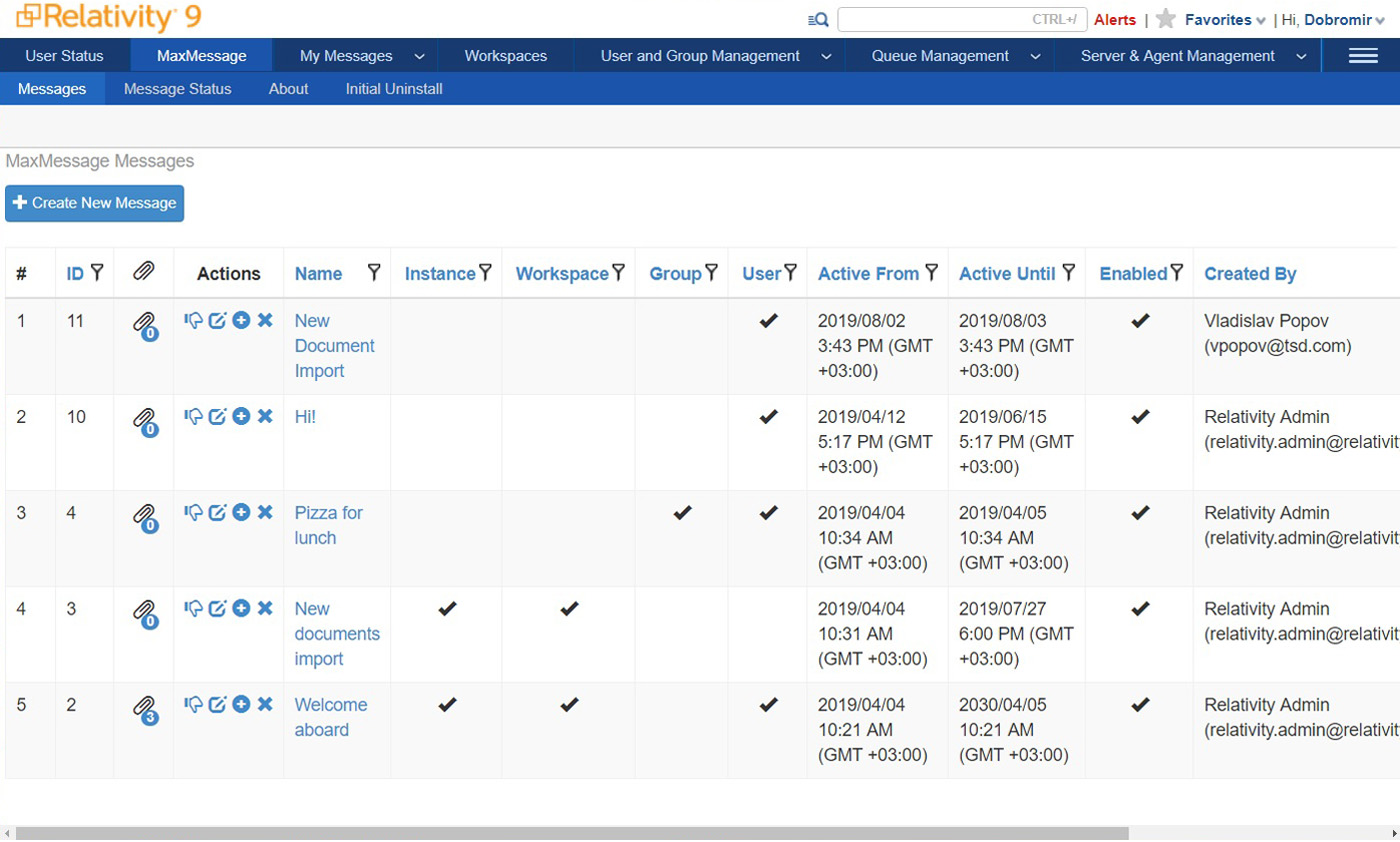
Task: Open the About sub-tab
Action: click(x=289, y=89)
